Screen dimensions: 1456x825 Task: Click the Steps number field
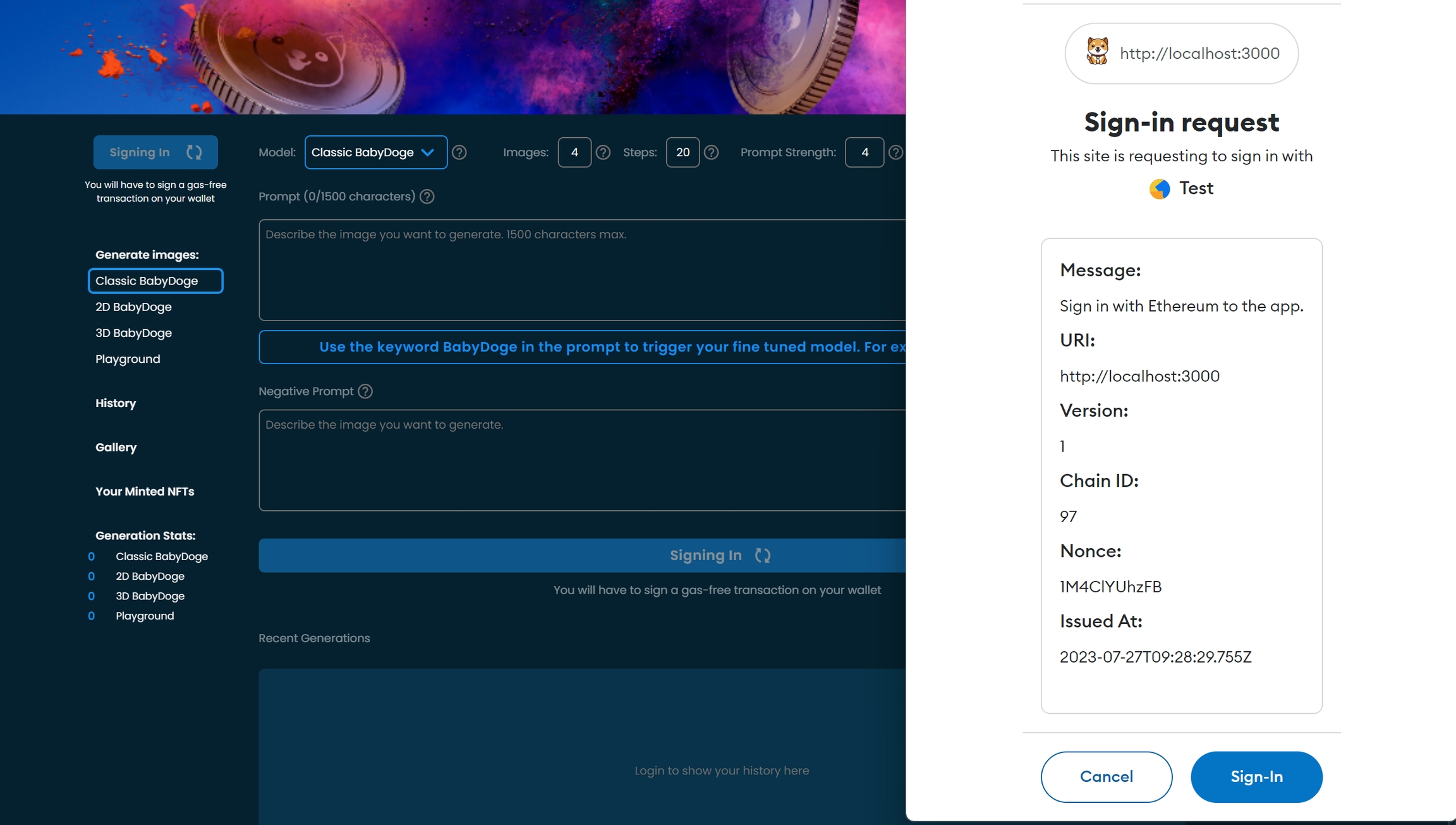point(682,152)
